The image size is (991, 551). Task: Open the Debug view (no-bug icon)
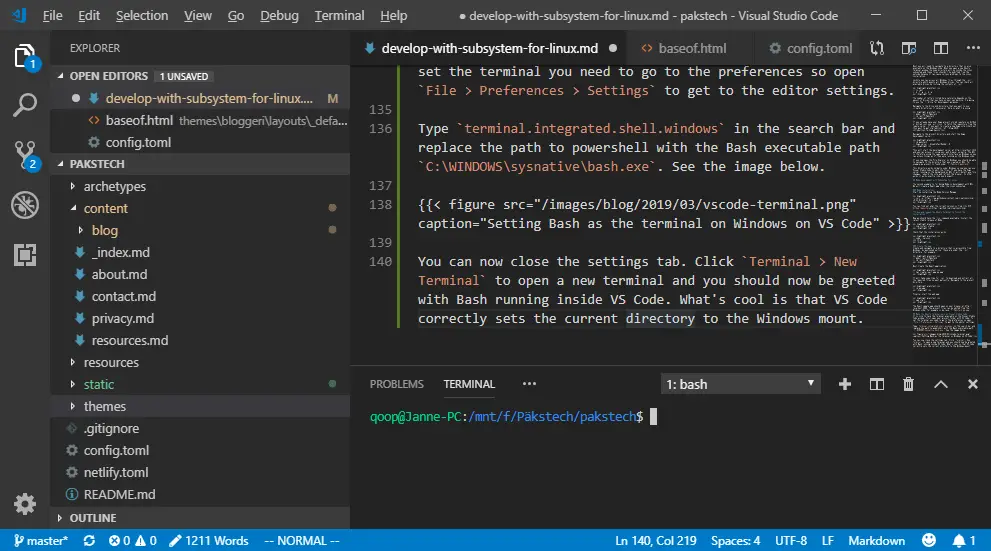point(25,205)
